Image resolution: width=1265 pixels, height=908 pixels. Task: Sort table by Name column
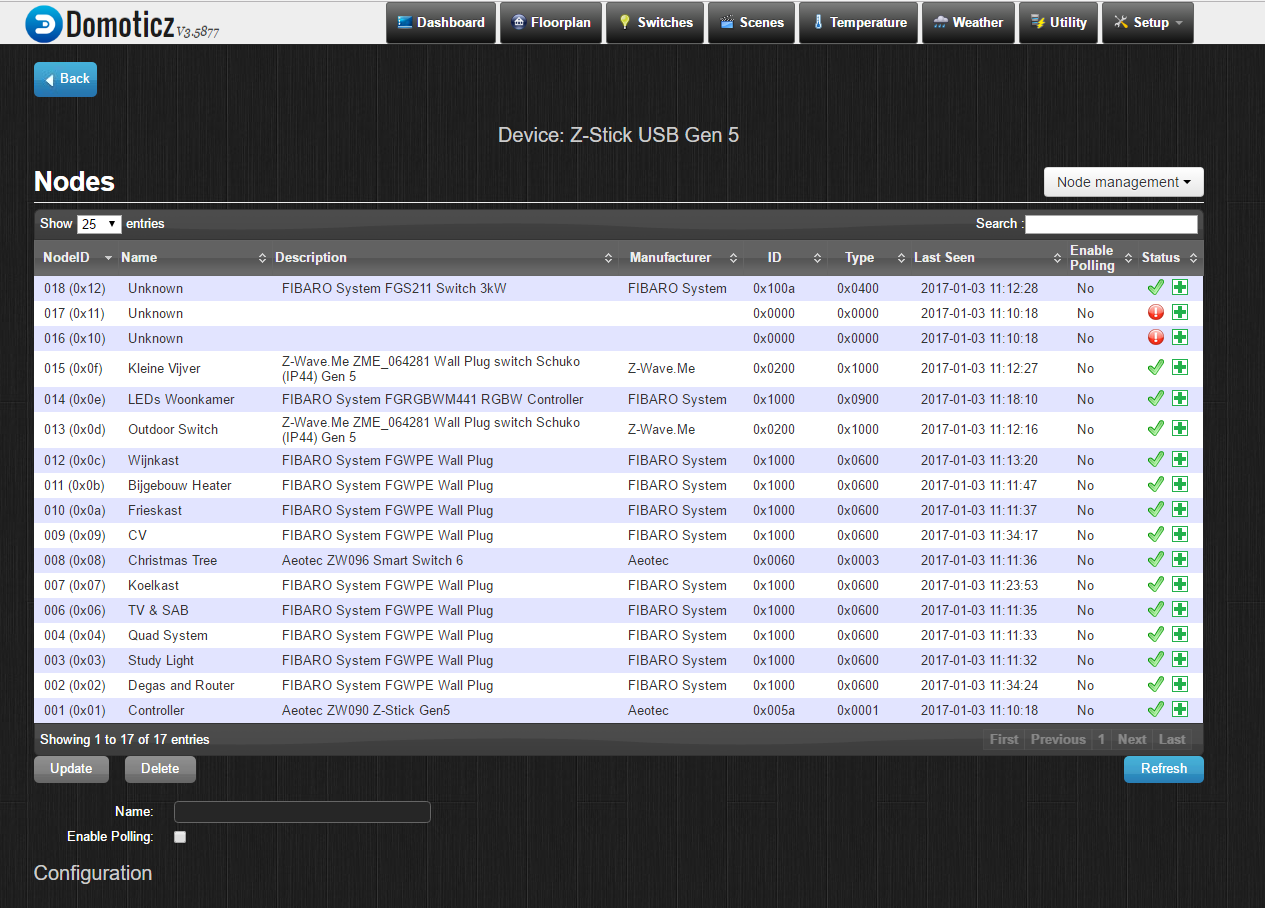pos(193,257)
